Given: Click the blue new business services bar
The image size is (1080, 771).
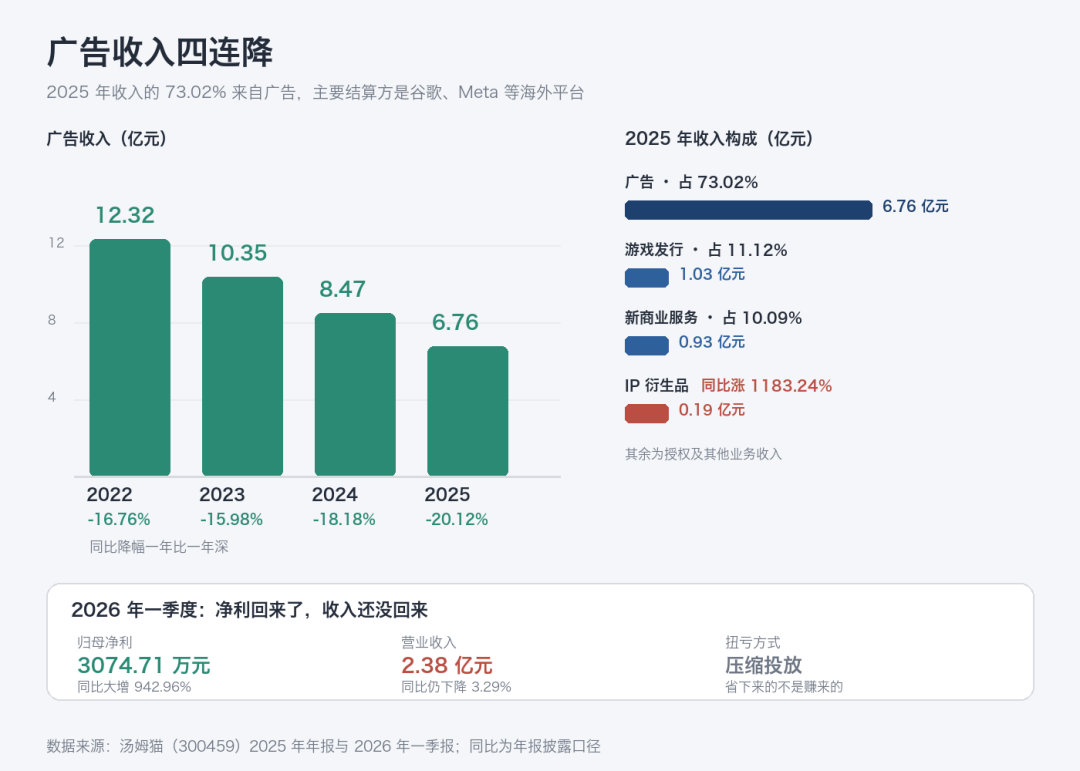Looking at the screenshot, I should coord(647,345).
